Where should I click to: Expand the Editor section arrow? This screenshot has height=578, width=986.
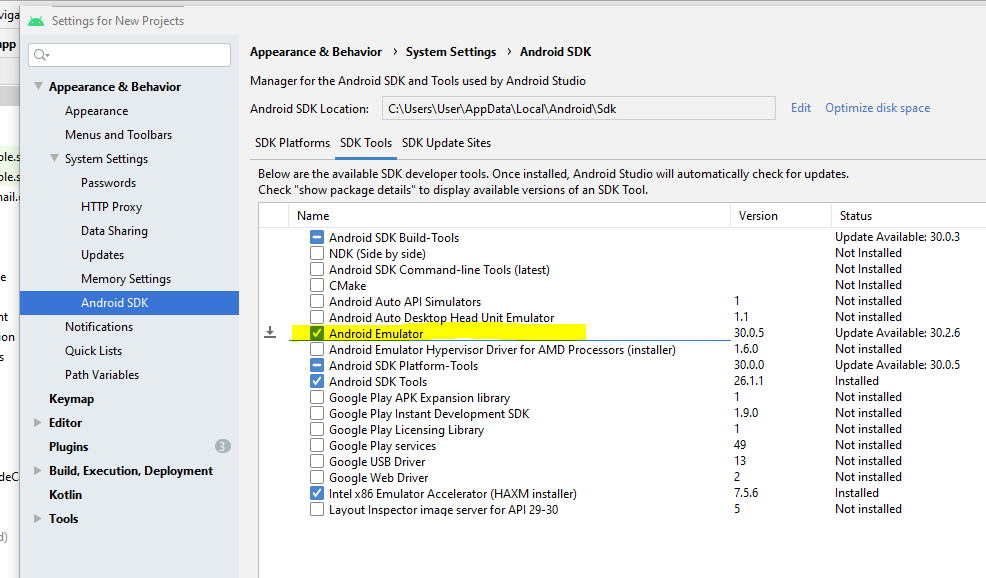[38, 423]
